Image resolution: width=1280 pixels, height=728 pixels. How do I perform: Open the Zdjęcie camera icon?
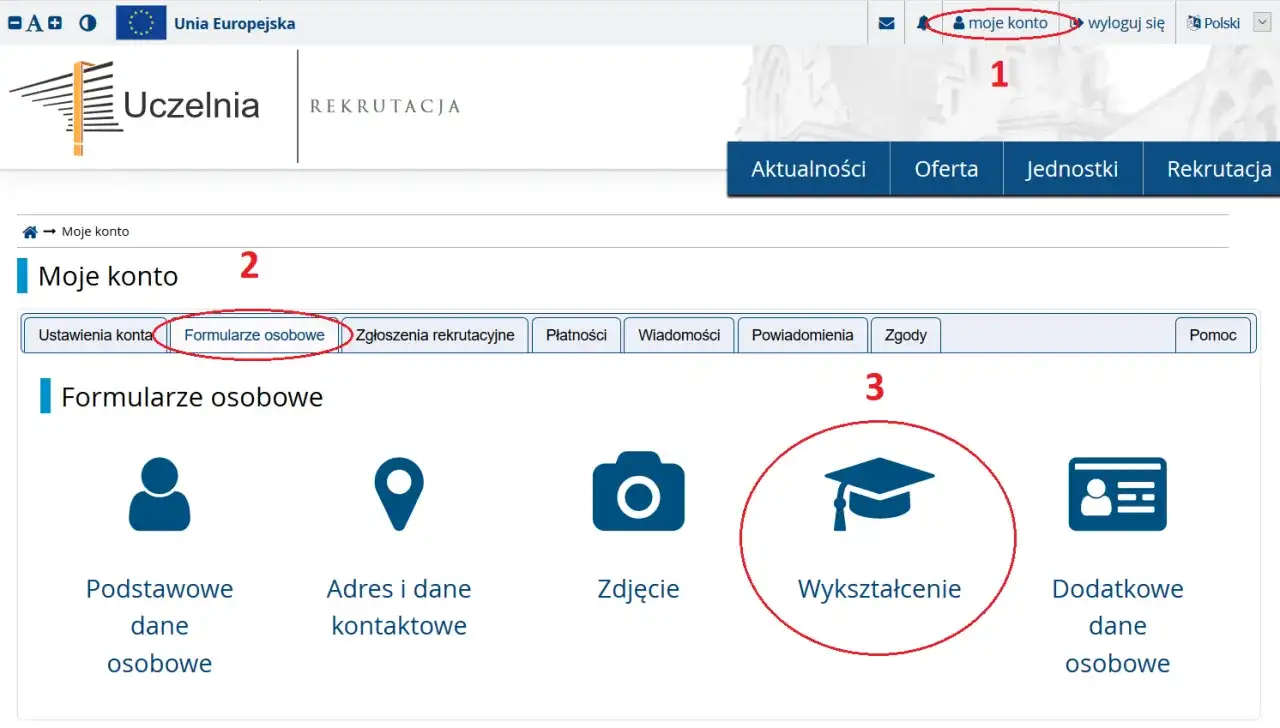click(638, 492)
